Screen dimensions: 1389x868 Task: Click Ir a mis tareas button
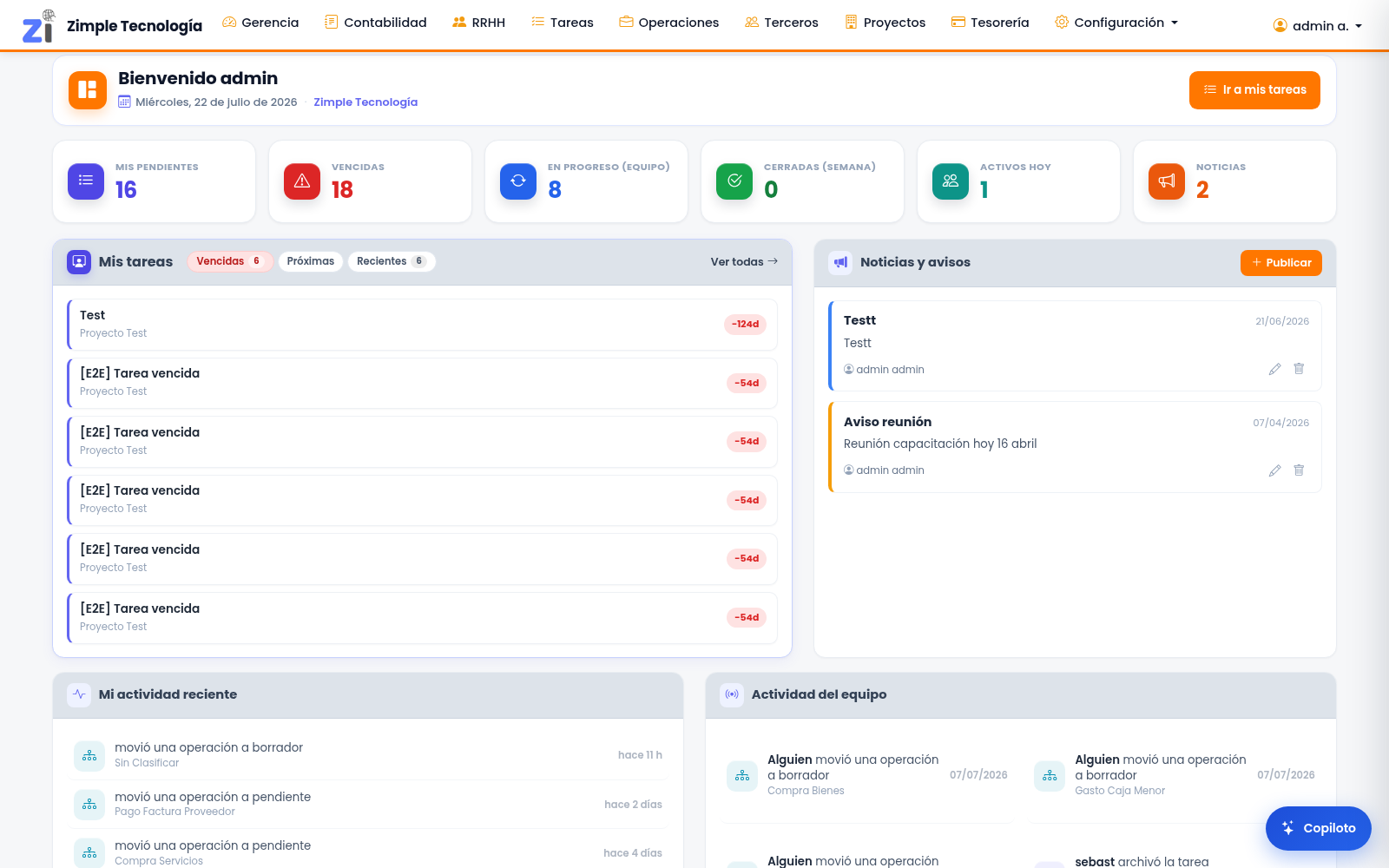(1254, 90)
